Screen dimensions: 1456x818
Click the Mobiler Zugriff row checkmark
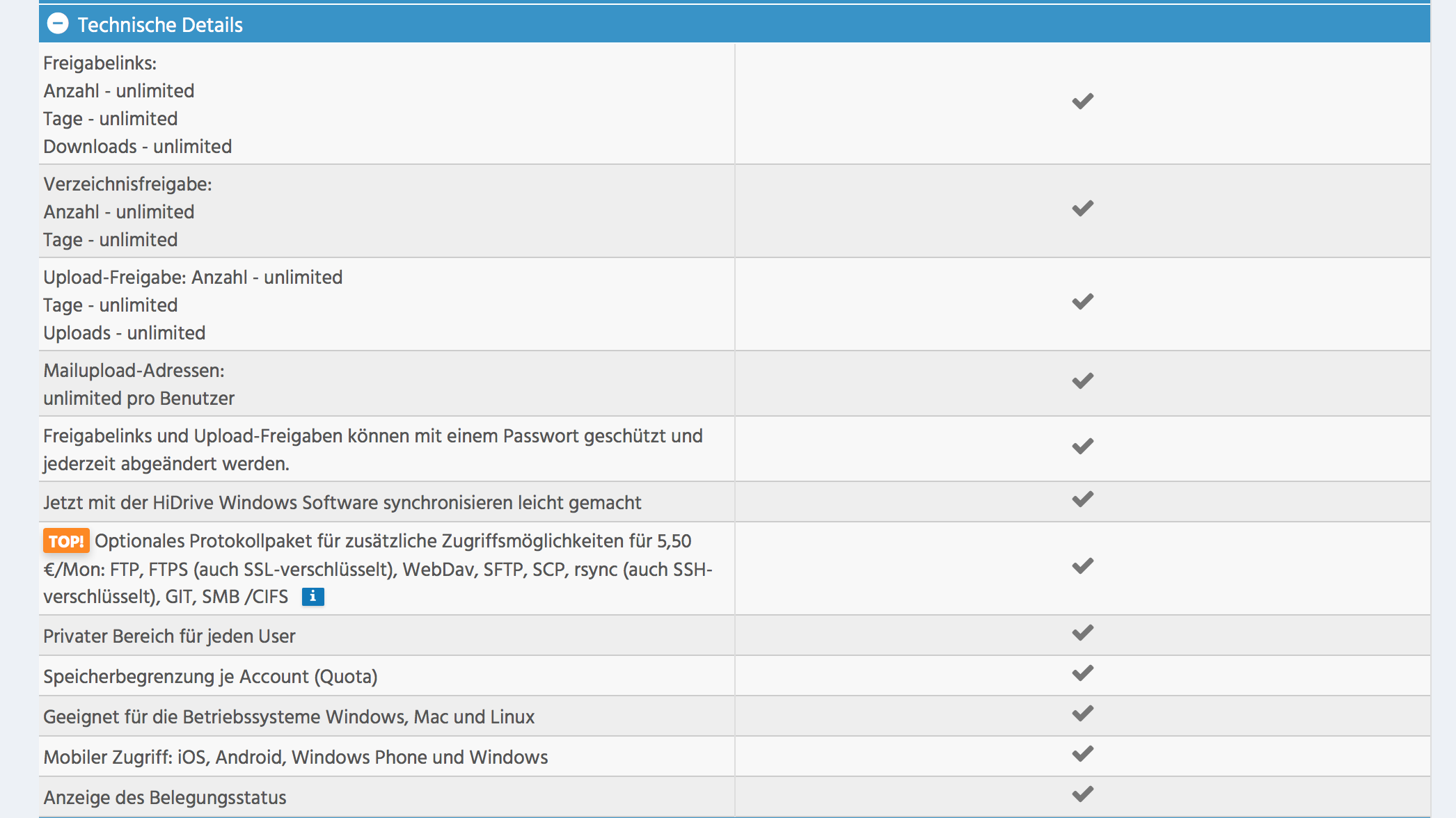(x=1082, y=754)
